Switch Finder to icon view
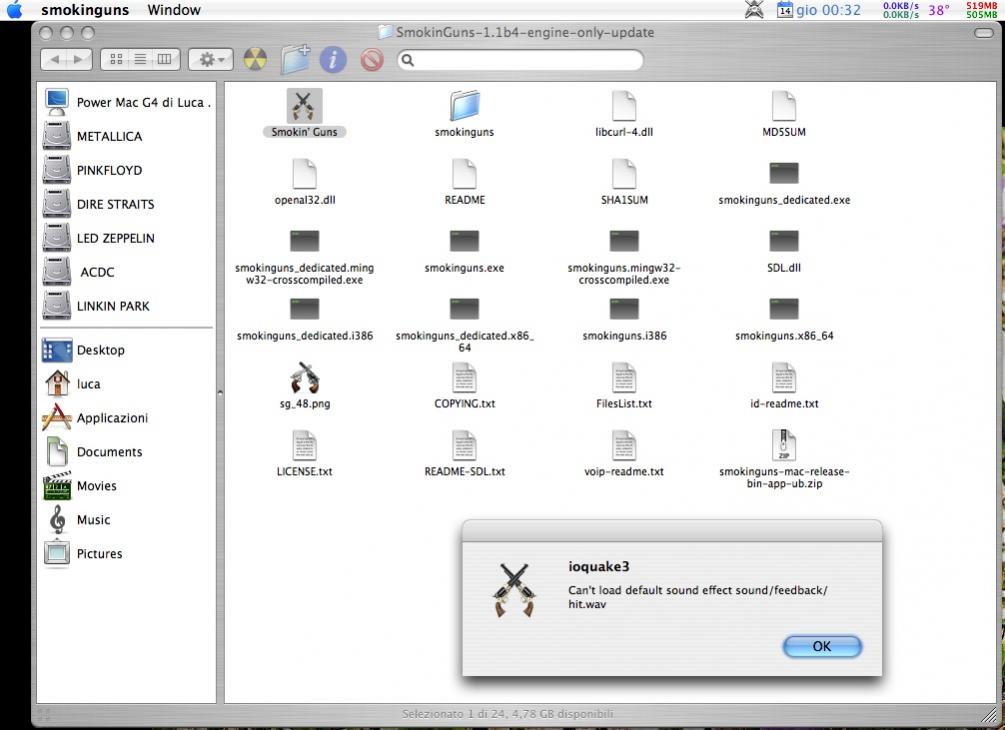 click(116, 60)
